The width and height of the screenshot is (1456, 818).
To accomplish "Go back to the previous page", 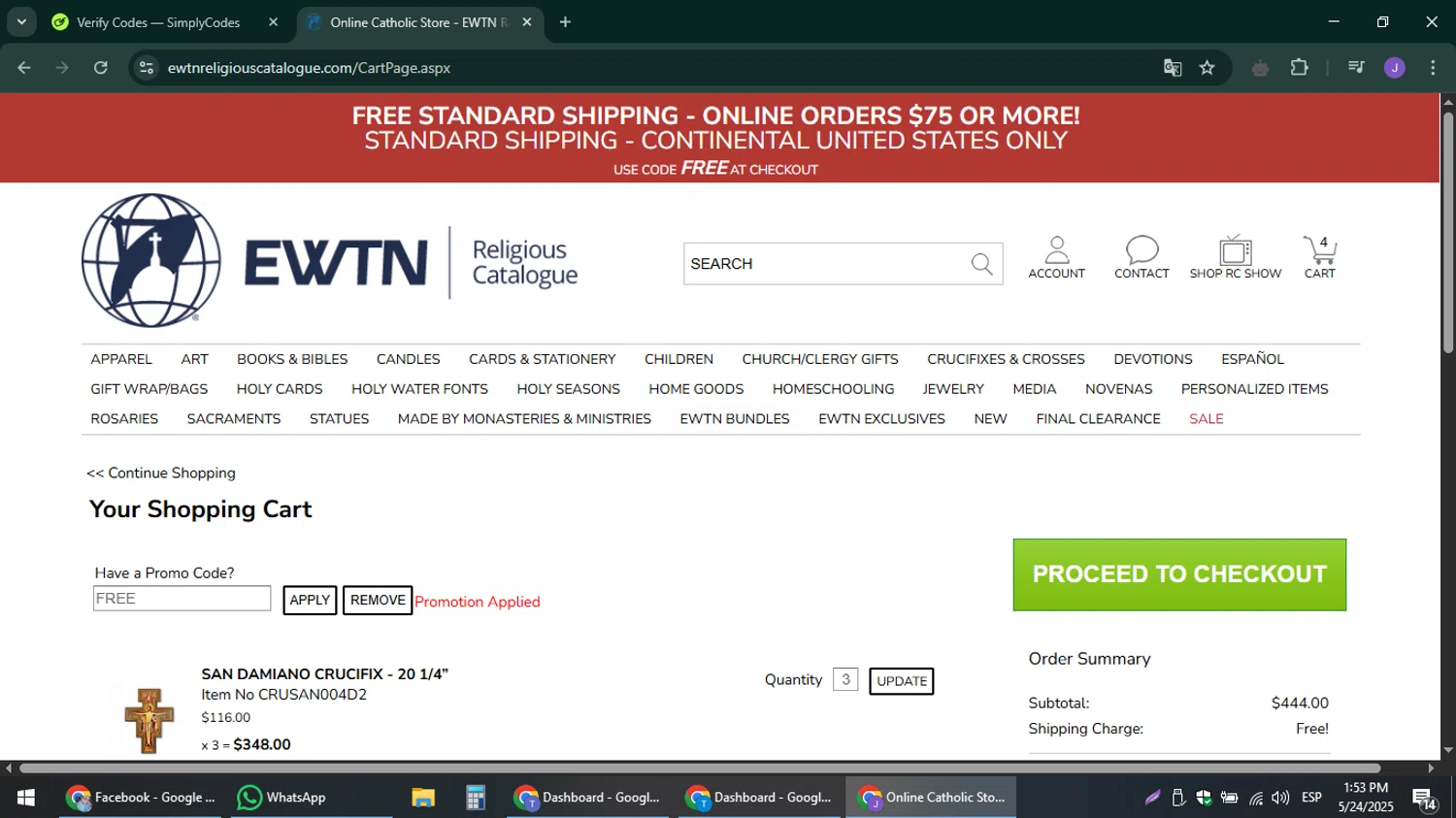I will pyautogui.click(x=24, y=68).
